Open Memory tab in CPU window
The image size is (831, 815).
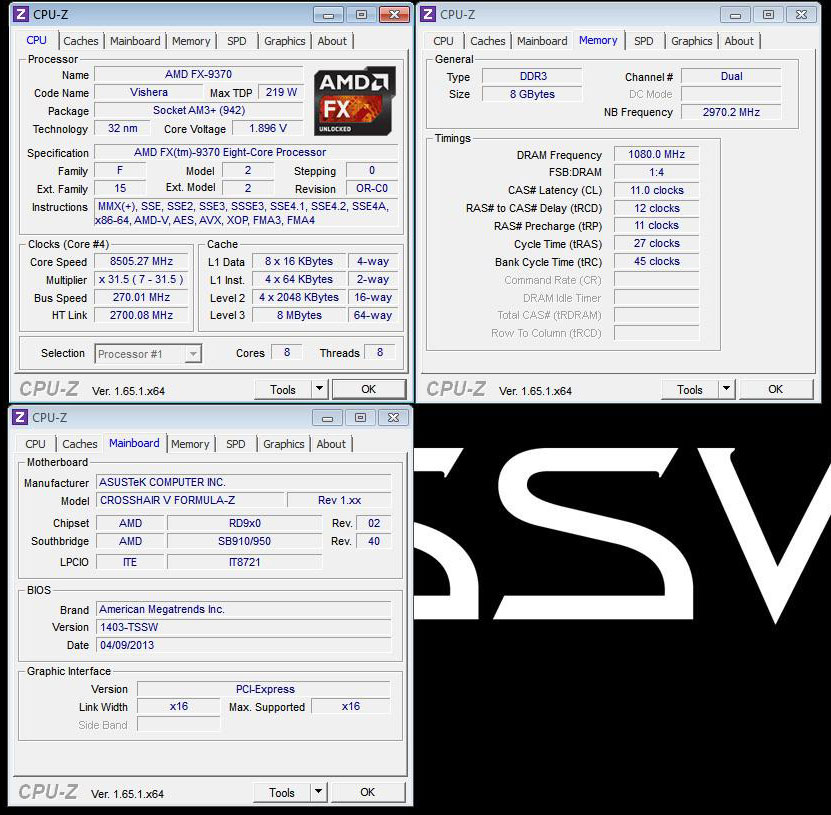[191, 41]
